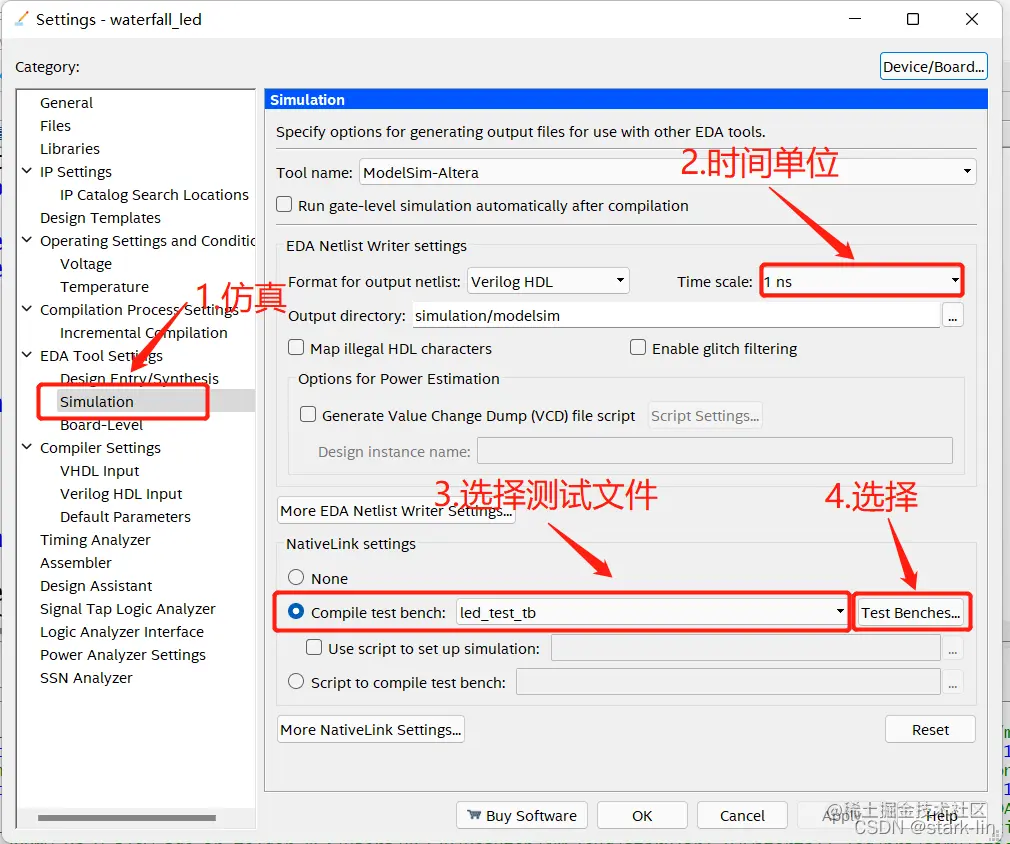Select Assembler category
Image resolution: width=1010 pixels, height=844 pixels.
tap(75, 563)
